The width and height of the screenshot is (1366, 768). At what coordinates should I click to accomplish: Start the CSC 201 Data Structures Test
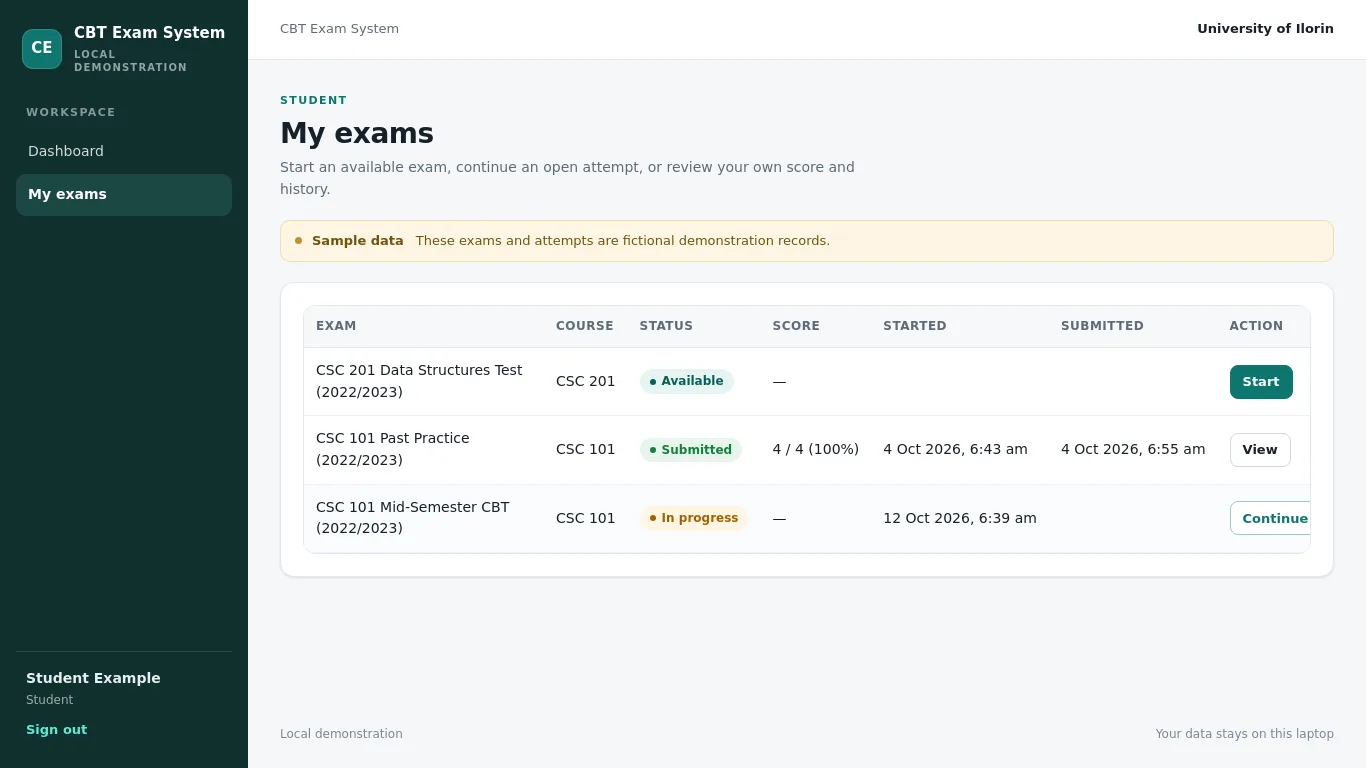click(1261, 382)
